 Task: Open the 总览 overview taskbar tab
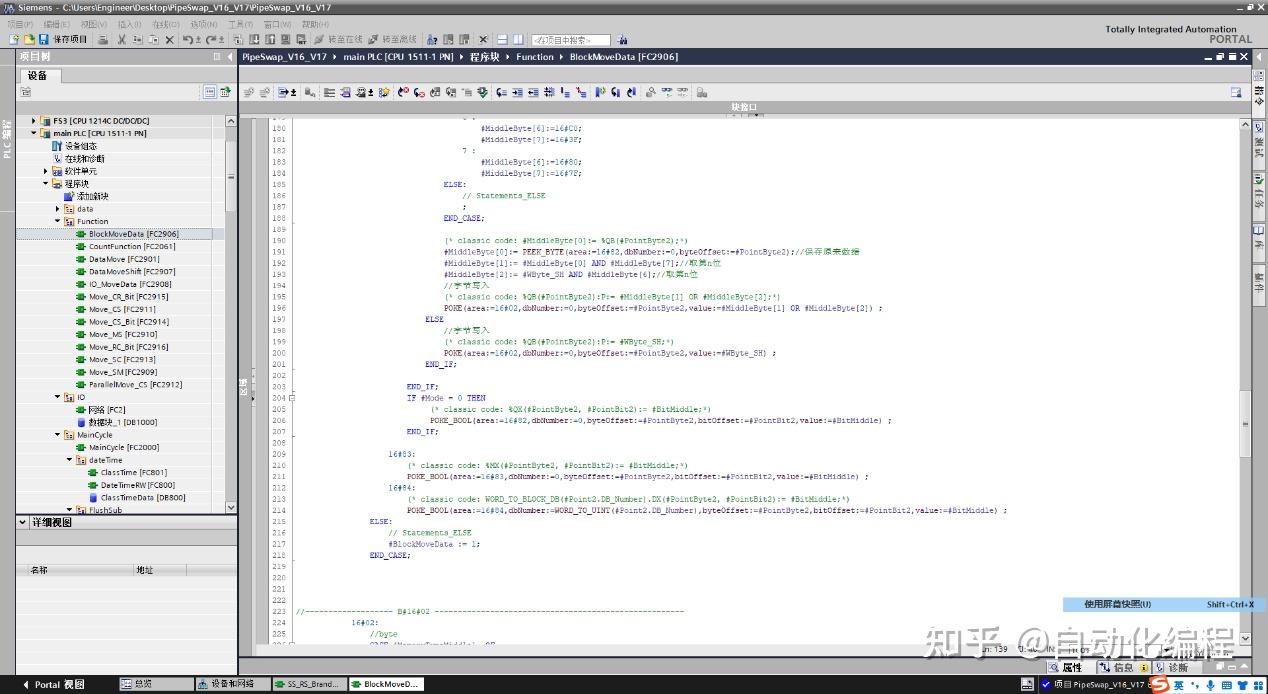point(155,684)
